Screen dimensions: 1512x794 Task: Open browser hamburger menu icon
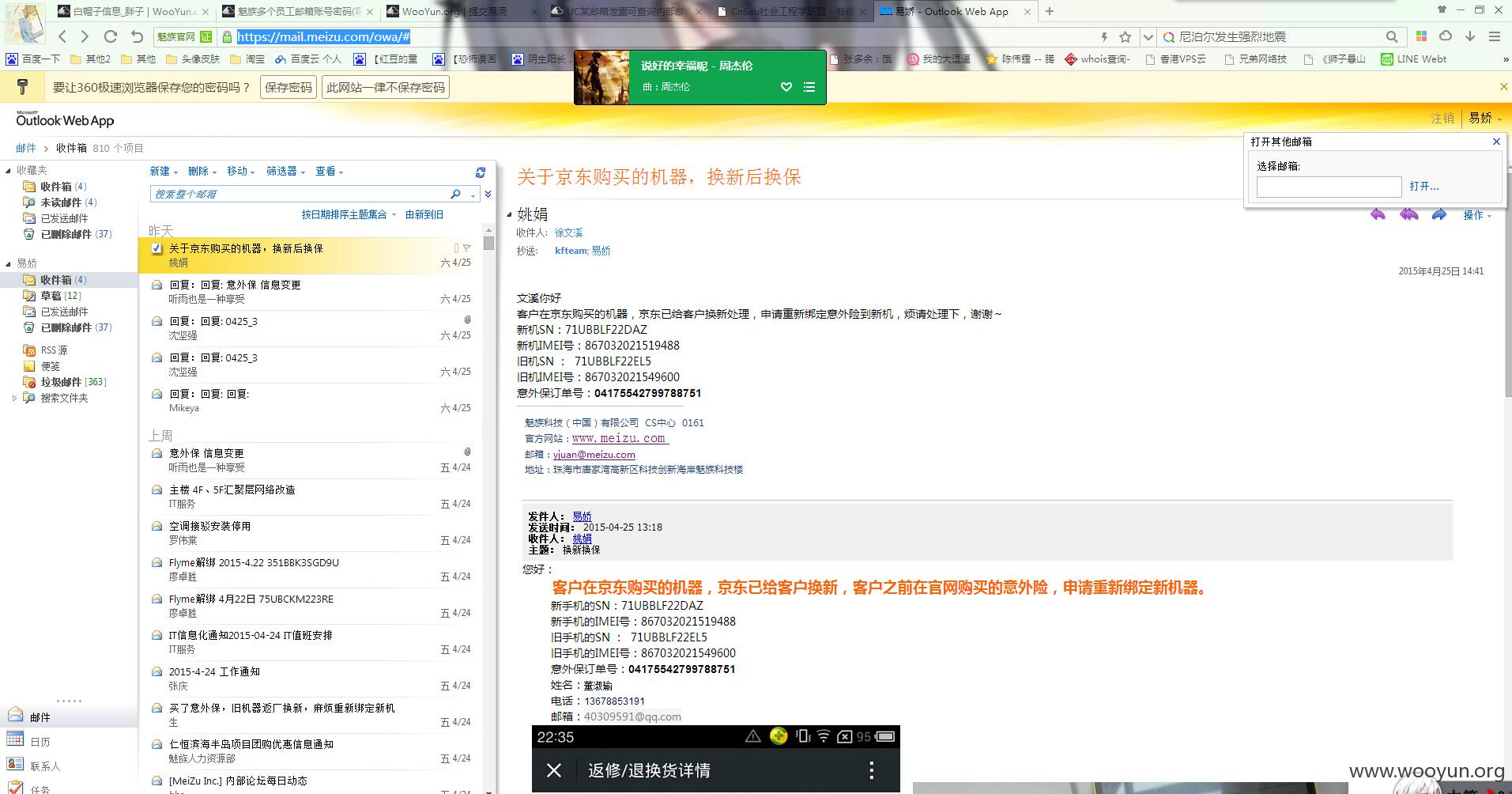pos(1495,36)
